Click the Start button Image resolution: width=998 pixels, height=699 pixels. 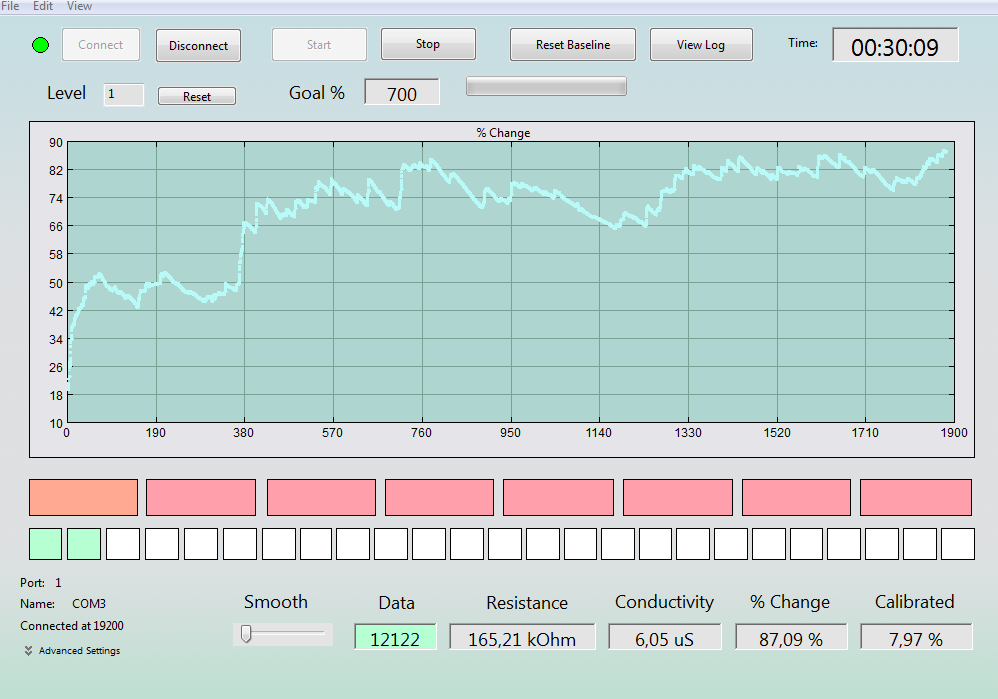click(x=319, y=45)
